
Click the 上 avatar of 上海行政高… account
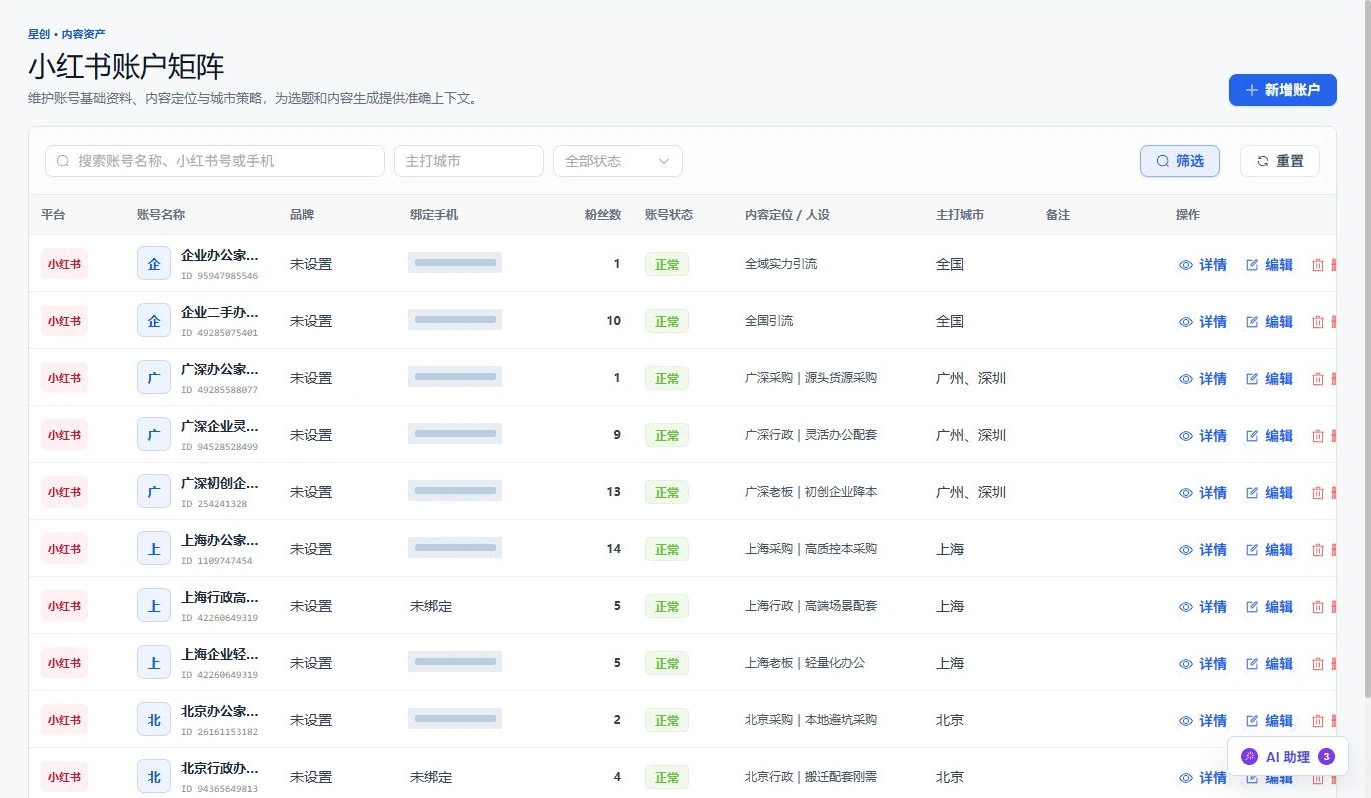[x=154, y=606]
